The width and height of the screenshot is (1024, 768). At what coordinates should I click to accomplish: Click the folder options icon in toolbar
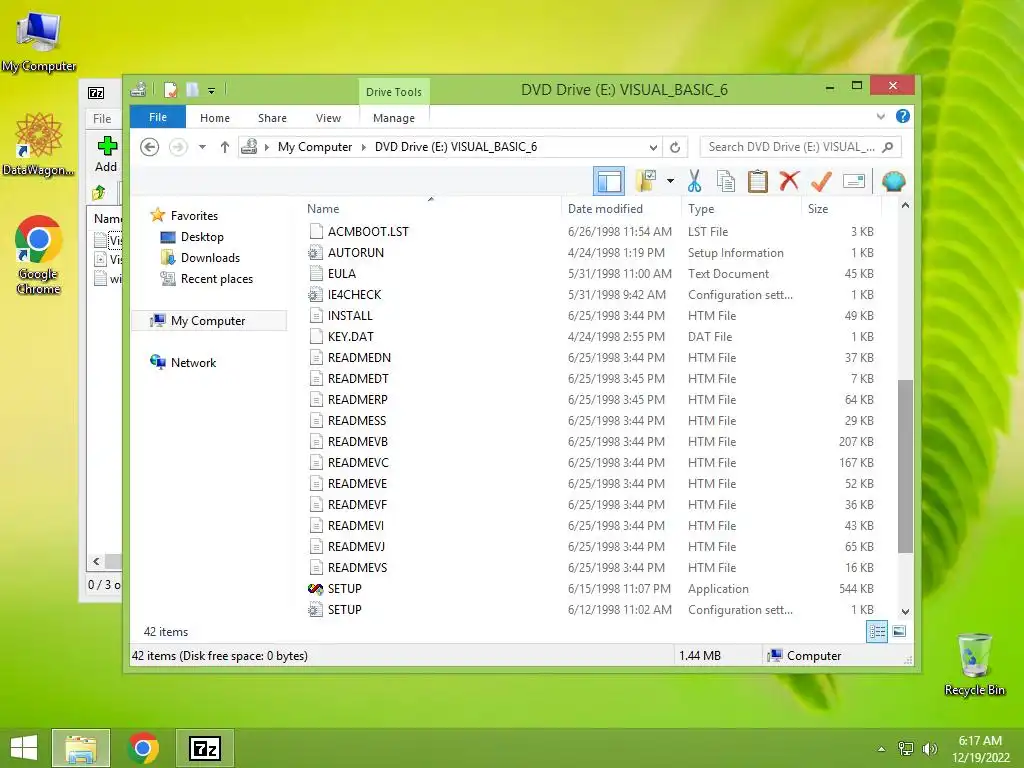point(645,181)
